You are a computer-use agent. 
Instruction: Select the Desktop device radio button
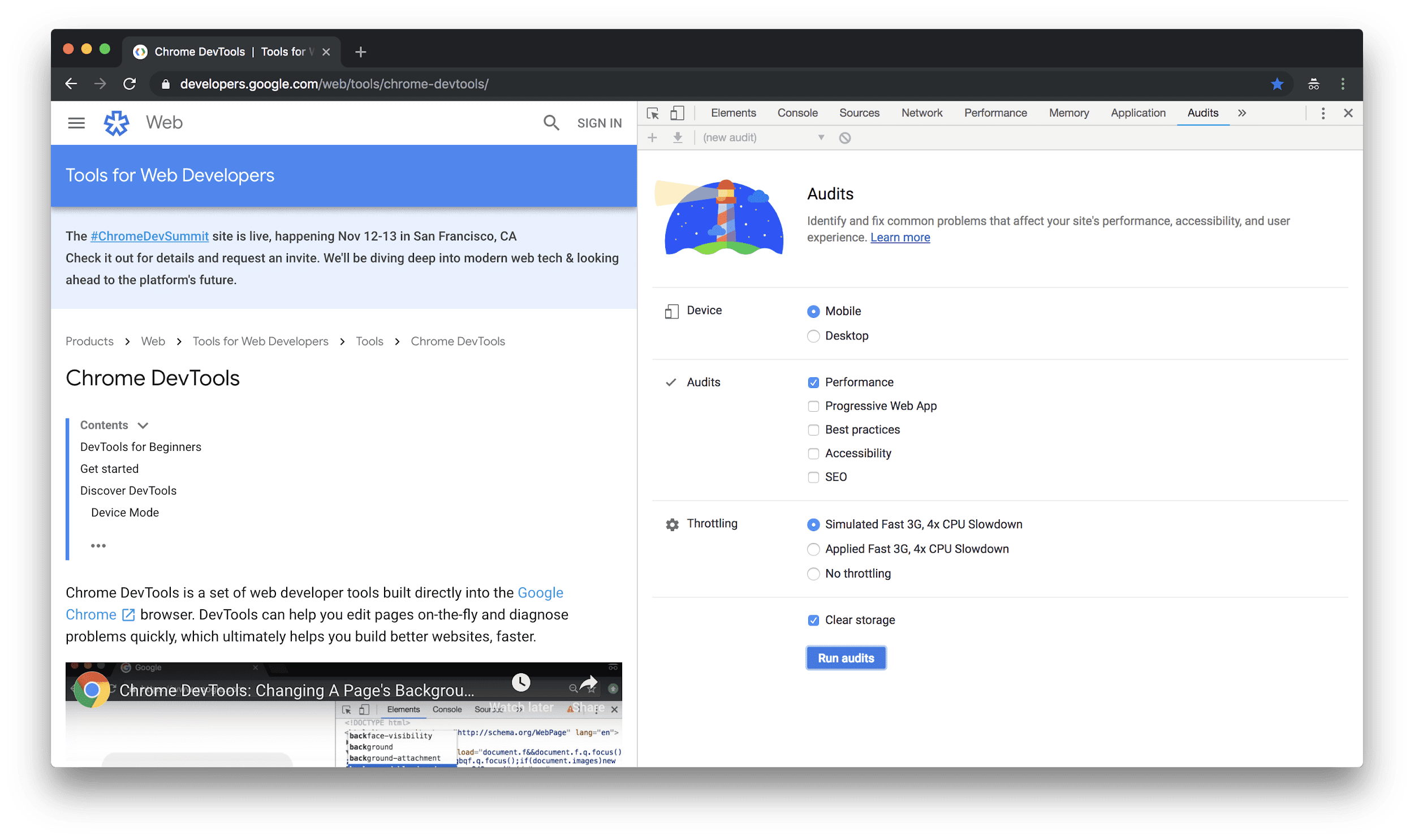point(814,335)
